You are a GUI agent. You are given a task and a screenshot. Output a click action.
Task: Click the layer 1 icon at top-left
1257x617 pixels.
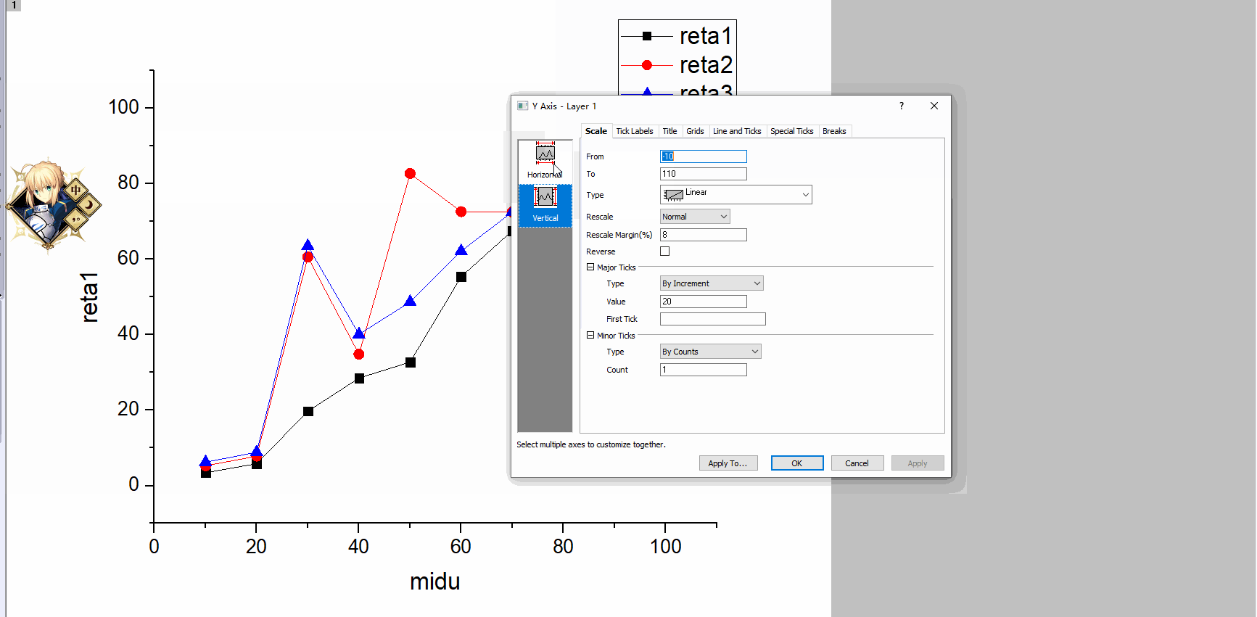(14, 5)
